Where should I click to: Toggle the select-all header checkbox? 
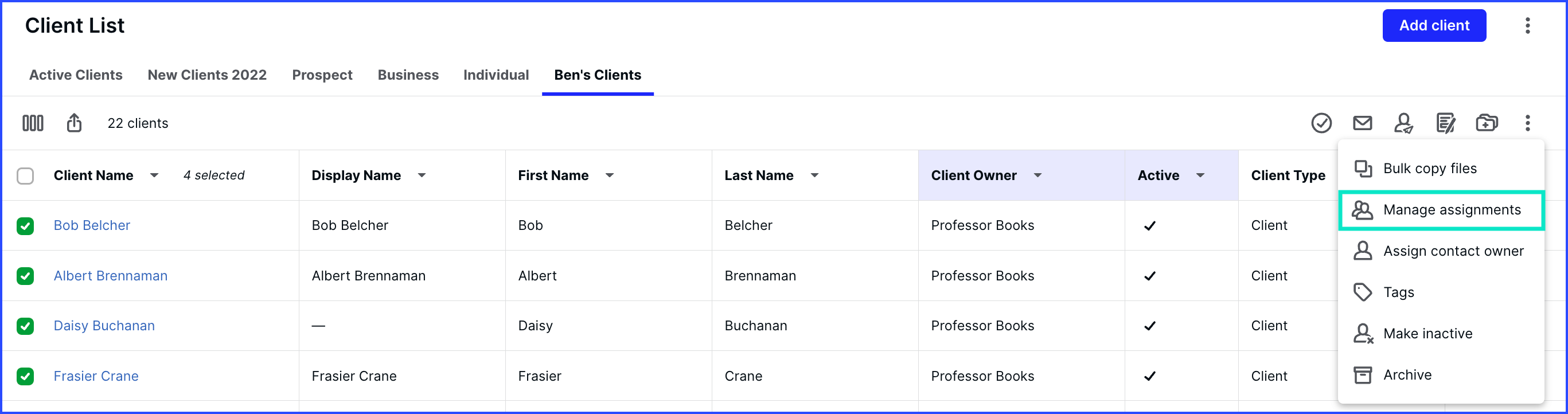click(26, 176)
